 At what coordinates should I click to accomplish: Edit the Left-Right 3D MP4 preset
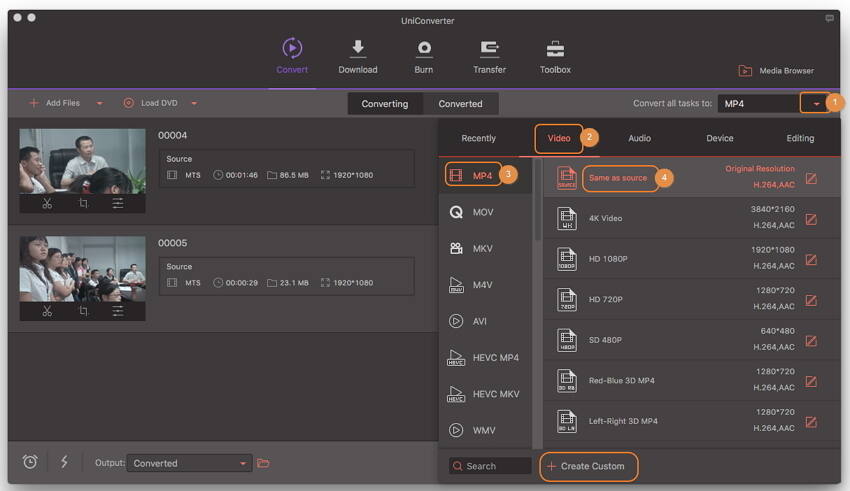(x=811, y=422)
